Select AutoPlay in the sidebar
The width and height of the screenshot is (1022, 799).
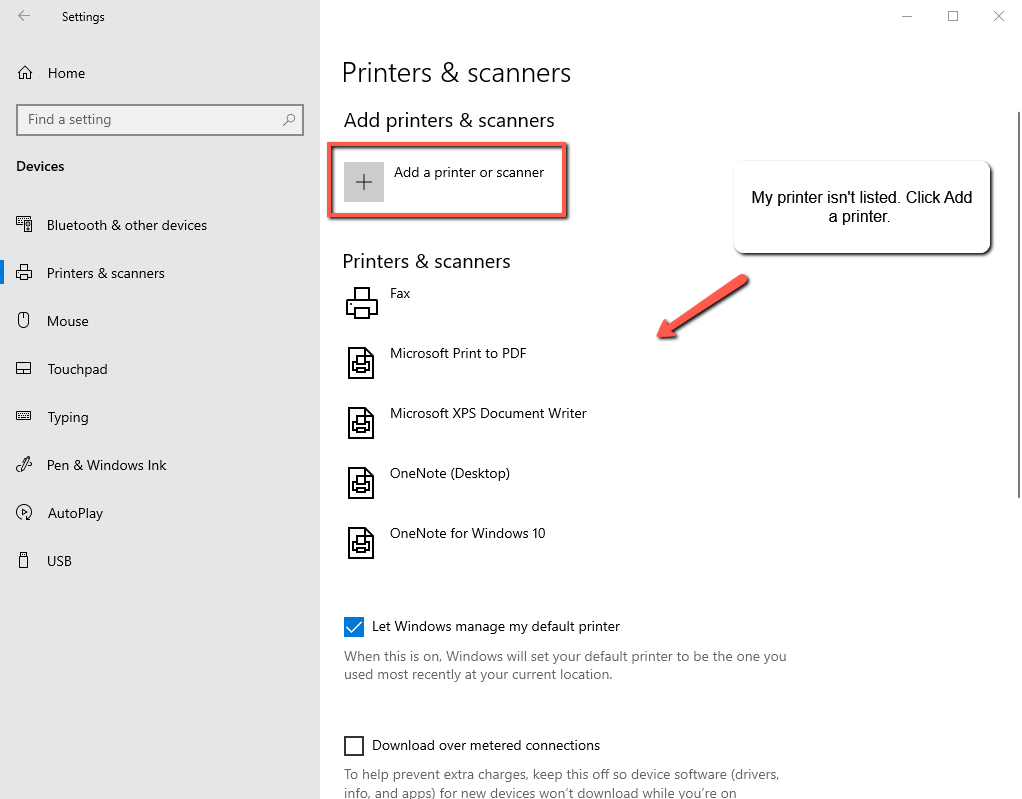[75, 513]
